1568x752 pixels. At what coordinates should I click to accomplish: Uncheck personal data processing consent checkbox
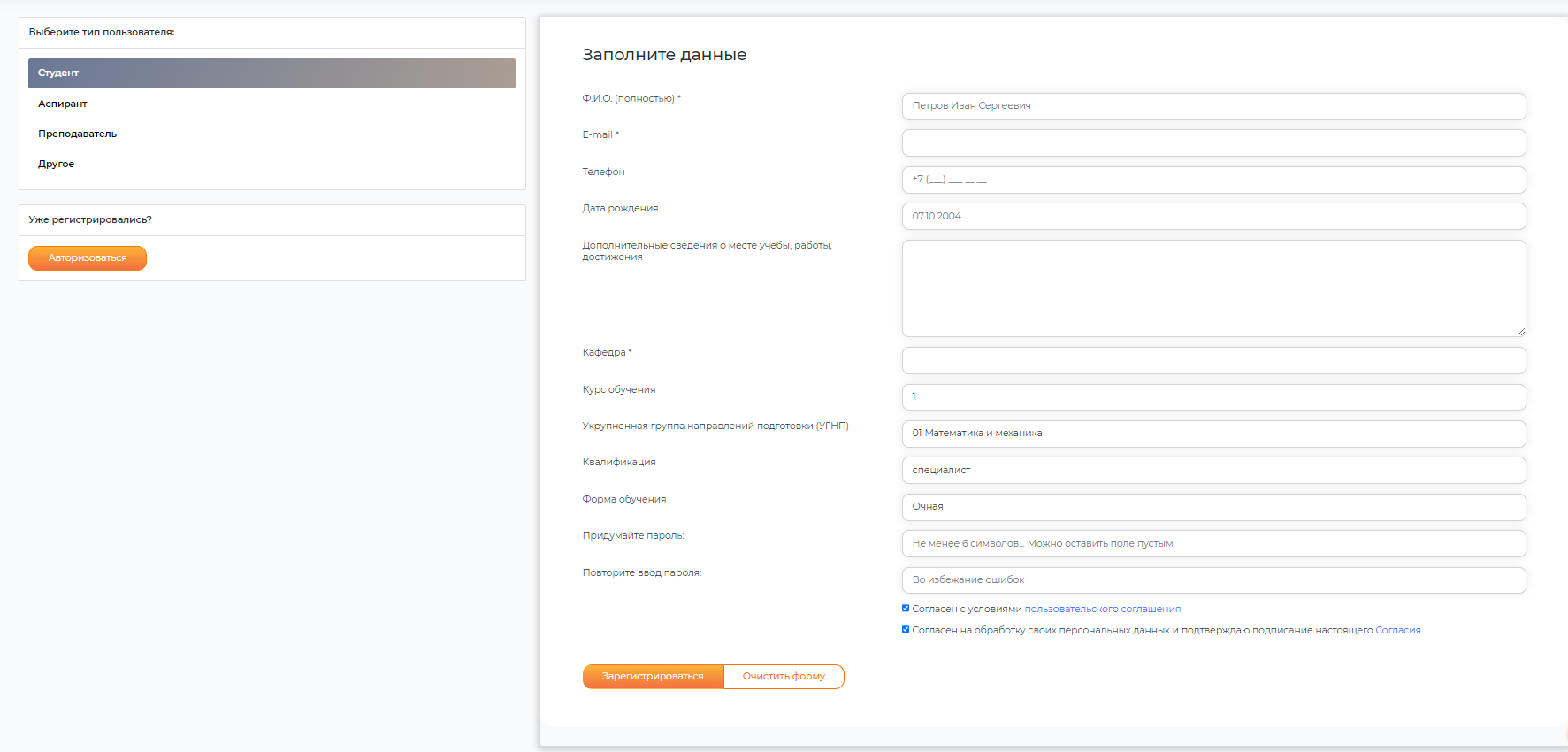(906, 630)
